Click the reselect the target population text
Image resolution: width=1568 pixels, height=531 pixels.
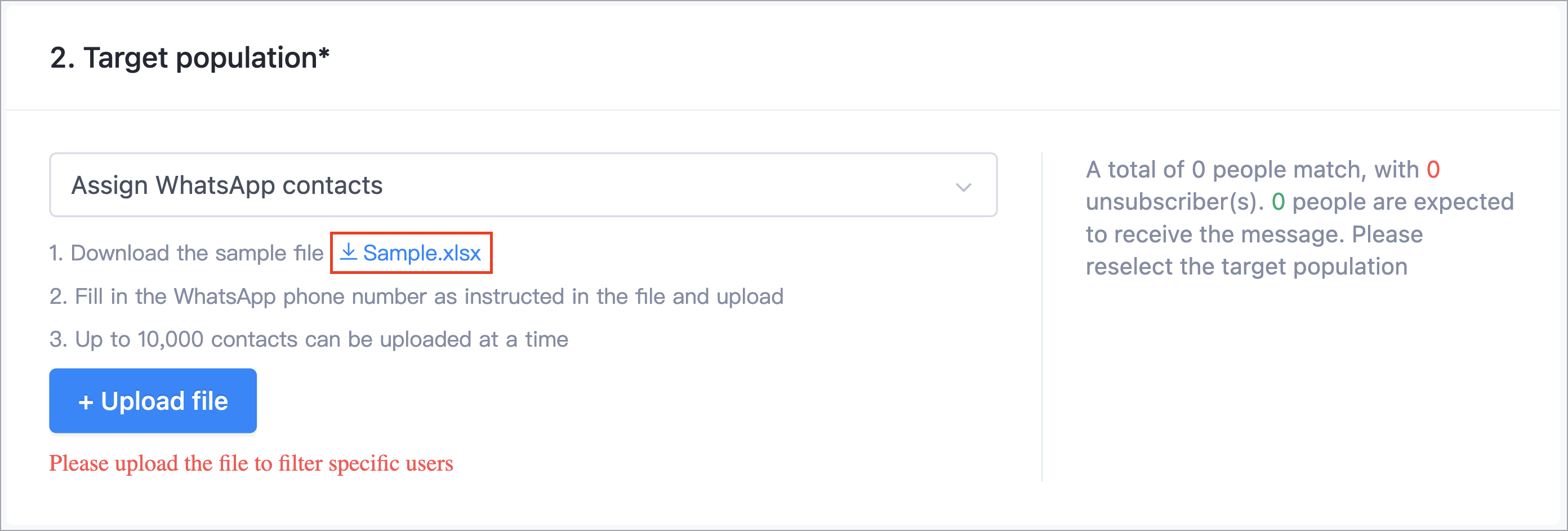click(1246, 267)
